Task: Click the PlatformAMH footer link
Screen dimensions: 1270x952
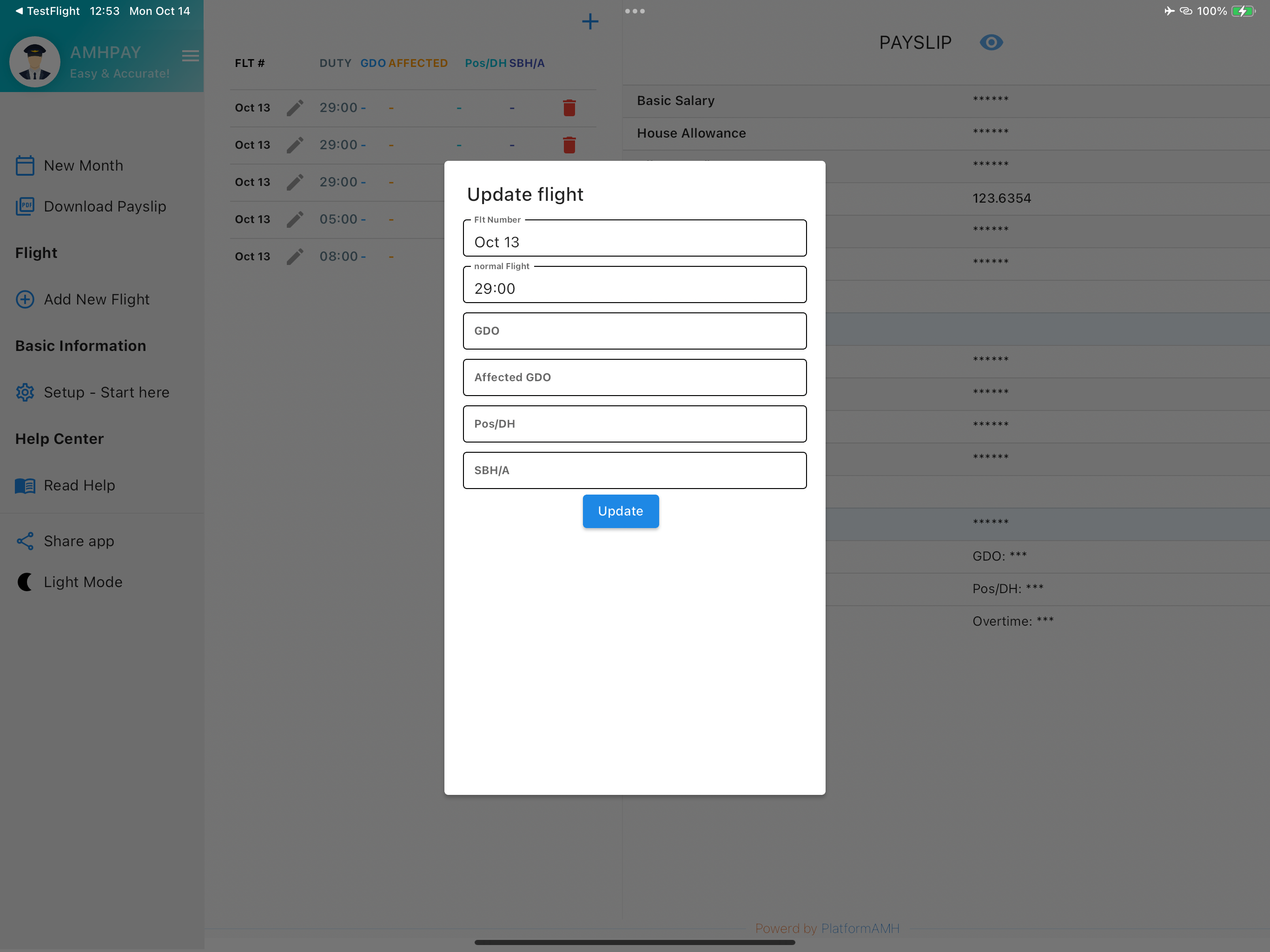Action: pos(860,928)
